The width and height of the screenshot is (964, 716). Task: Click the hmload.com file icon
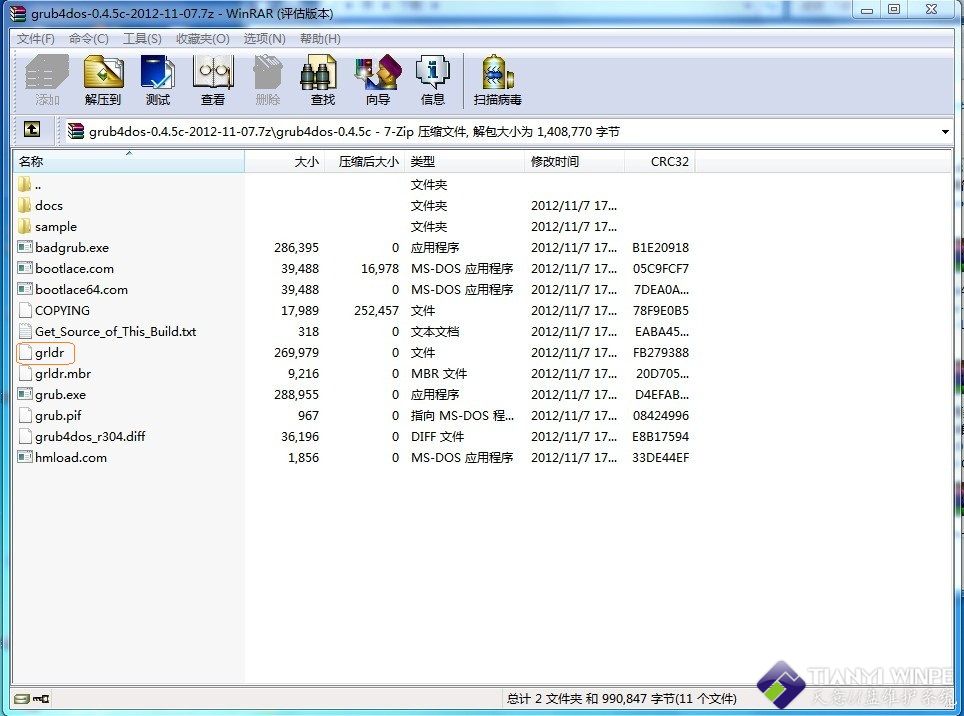point(25,457)
